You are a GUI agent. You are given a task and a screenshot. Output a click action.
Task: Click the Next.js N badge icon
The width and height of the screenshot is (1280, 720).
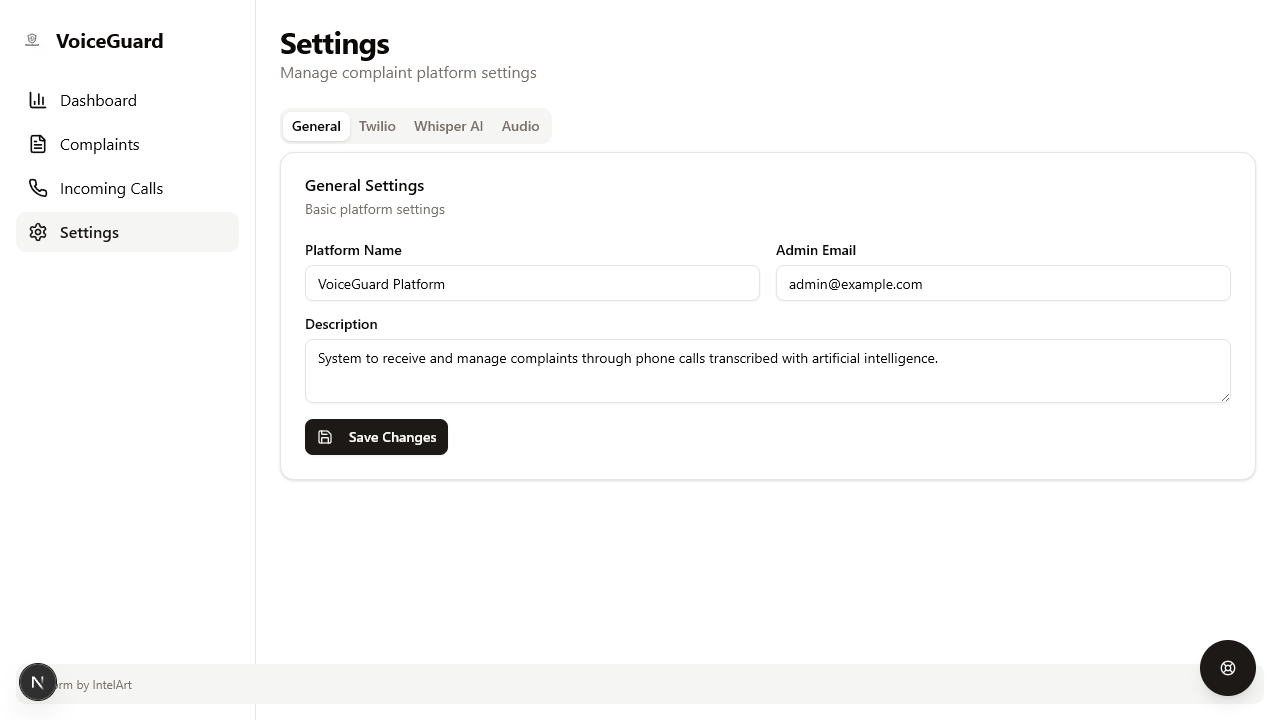[38, 682]
